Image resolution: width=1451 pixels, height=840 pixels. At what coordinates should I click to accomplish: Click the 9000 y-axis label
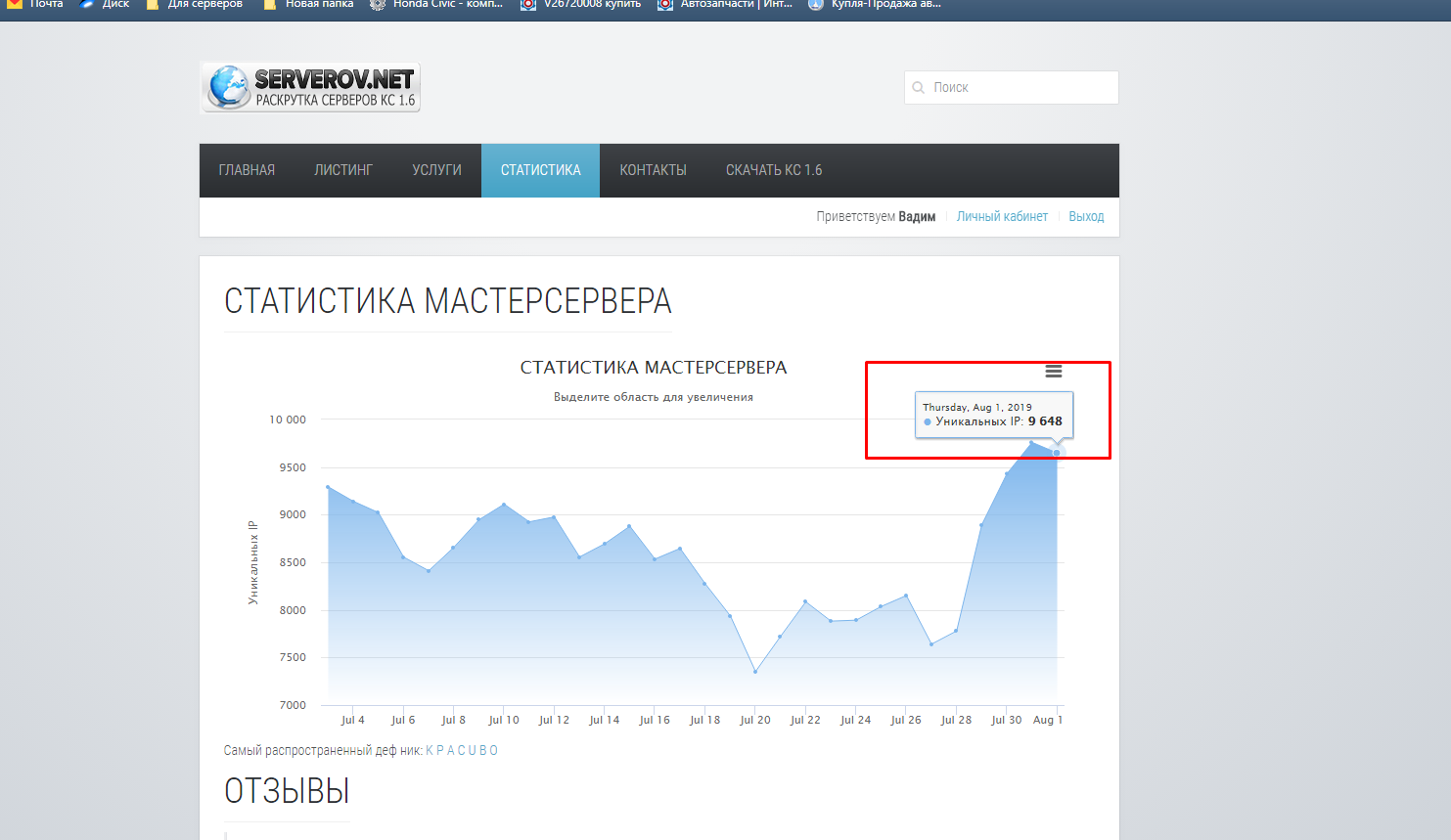pos(293,514)
